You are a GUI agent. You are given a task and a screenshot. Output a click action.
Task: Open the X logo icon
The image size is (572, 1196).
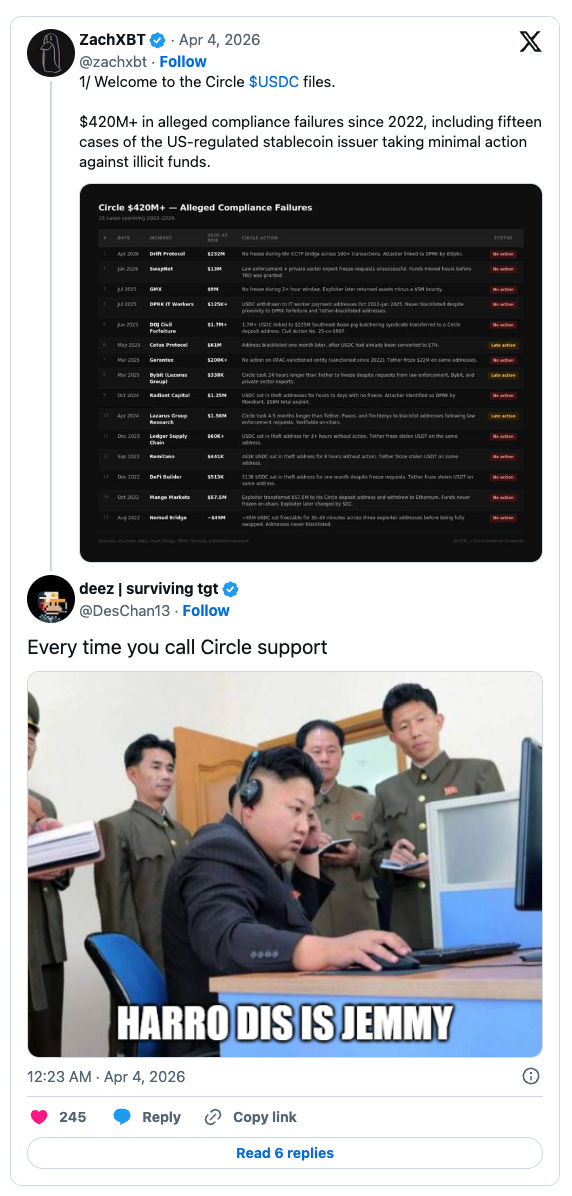pos(531,42)
